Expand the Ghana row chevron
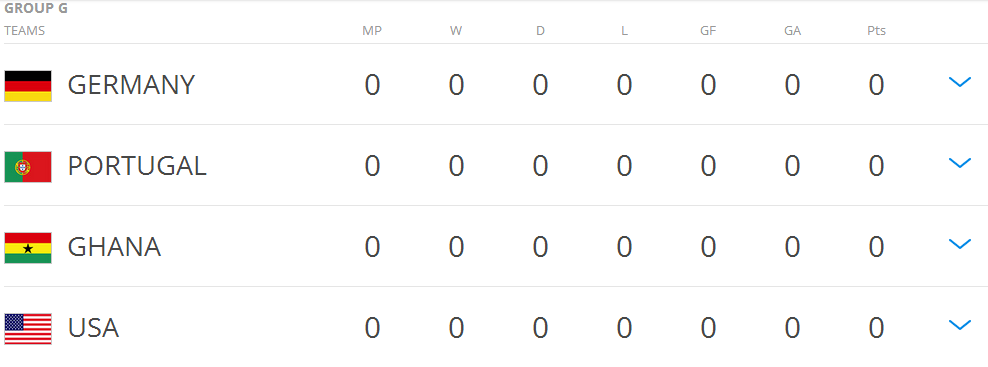The height and width of the screenshot is (367, 988). pos(960,244)
